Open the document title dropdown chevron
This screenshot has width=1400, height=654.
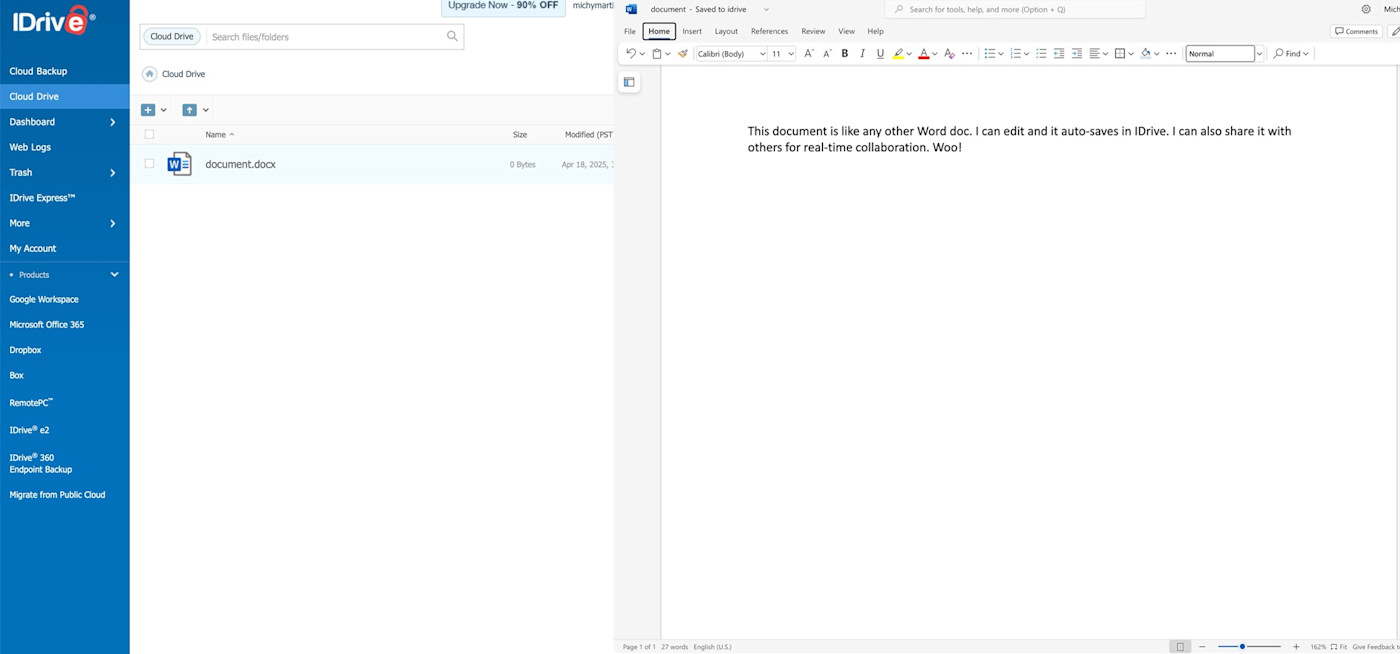click(x=766, y=9)
